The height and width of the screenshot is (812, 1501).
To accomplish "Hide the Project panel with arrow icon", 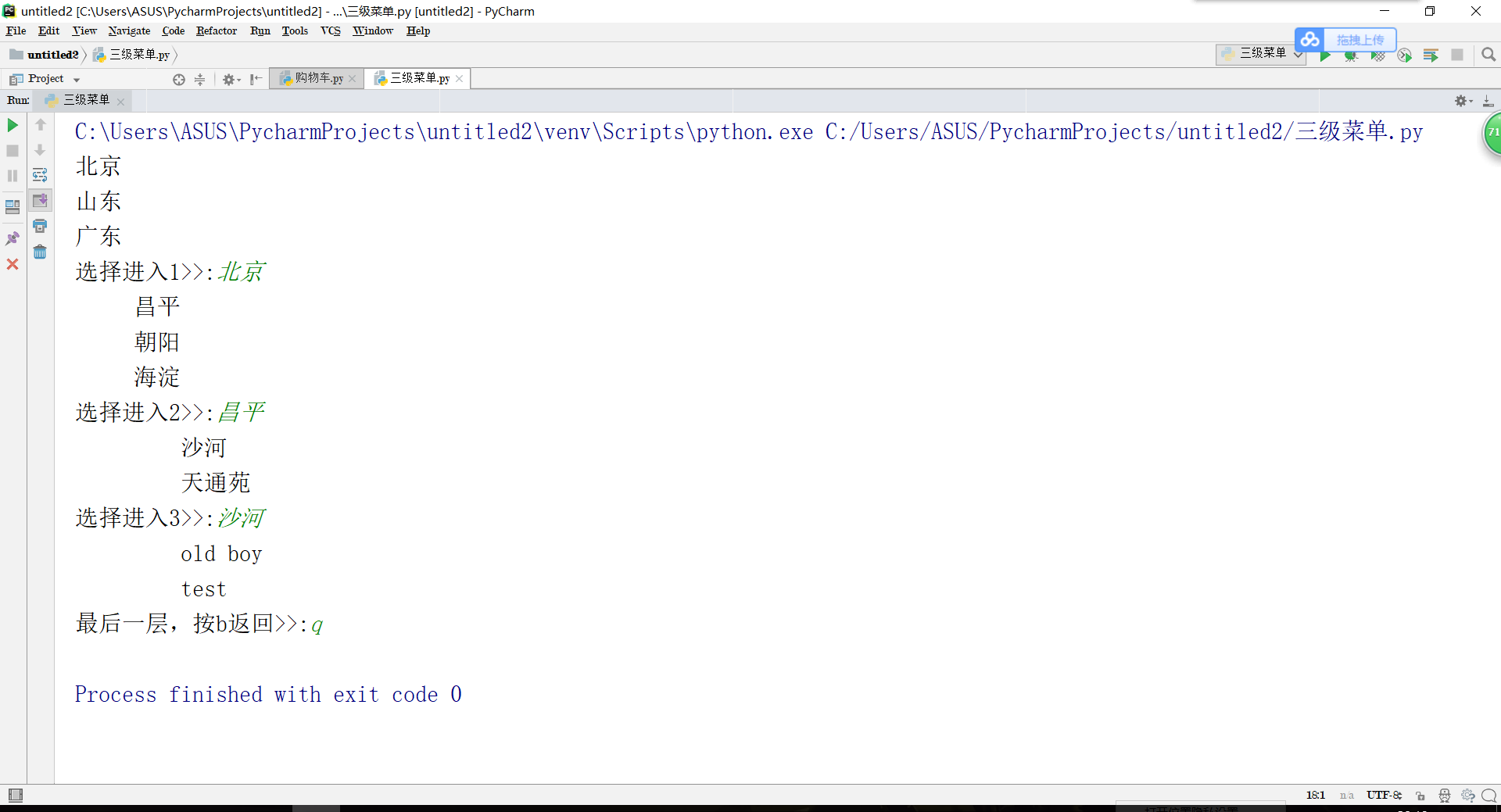I will pyautogui.click(x=256, y=79).
